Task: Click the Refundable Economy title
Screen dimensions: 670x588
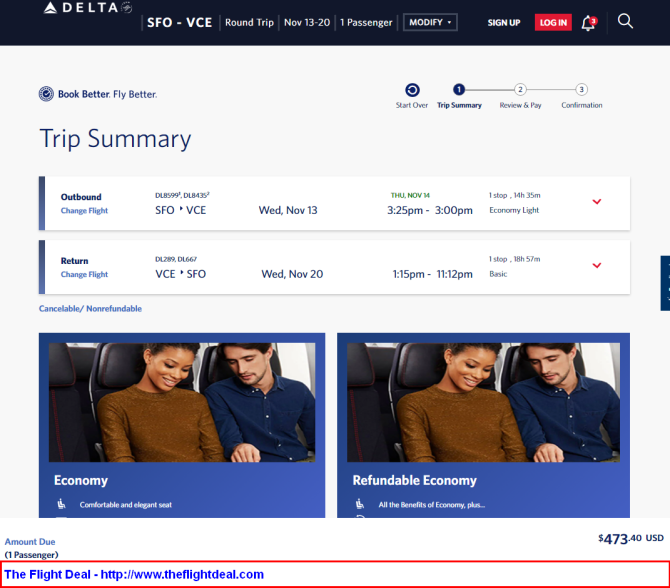Action: point(414,480)
